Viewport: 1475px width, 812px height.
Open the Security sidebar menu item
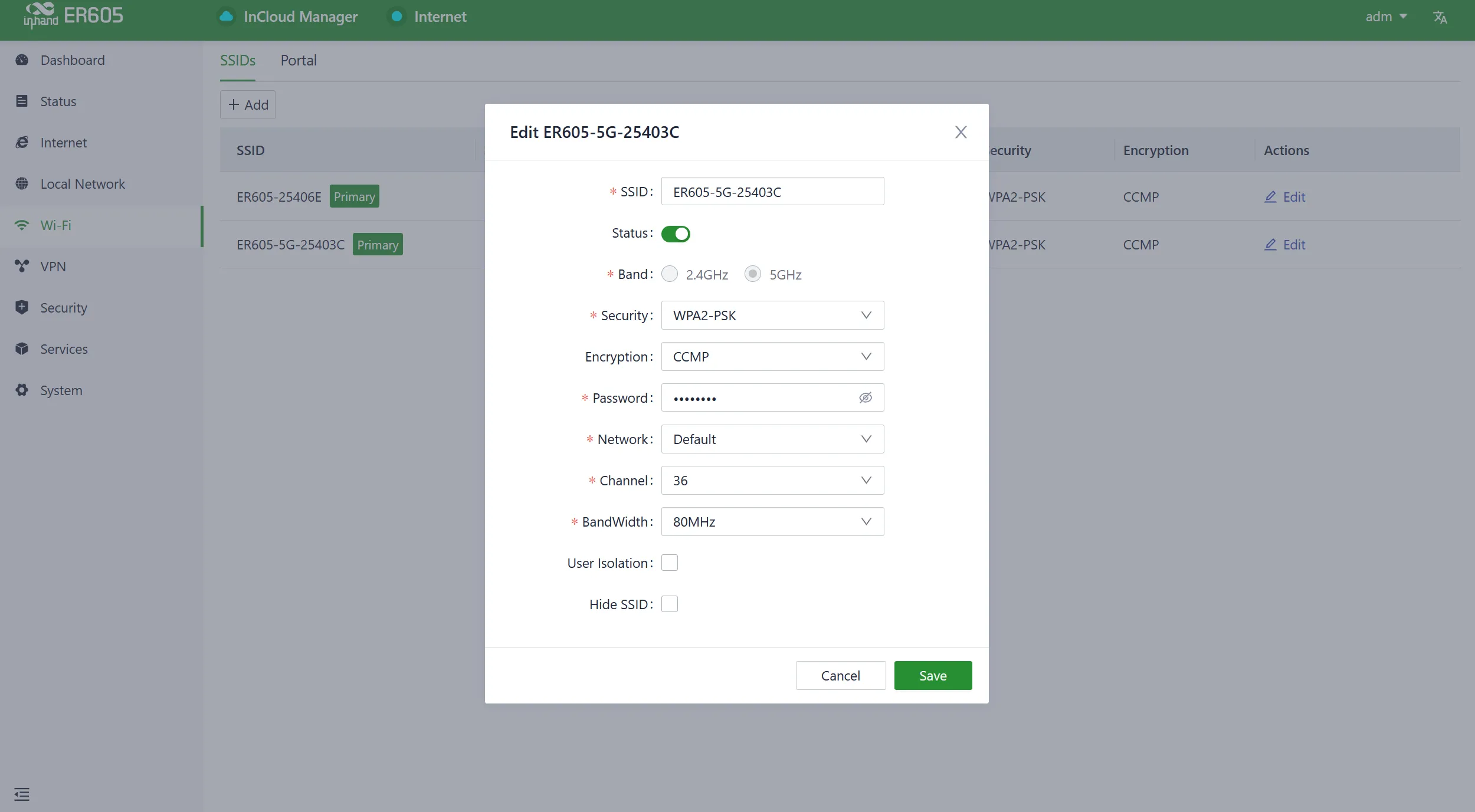[101, 308]
